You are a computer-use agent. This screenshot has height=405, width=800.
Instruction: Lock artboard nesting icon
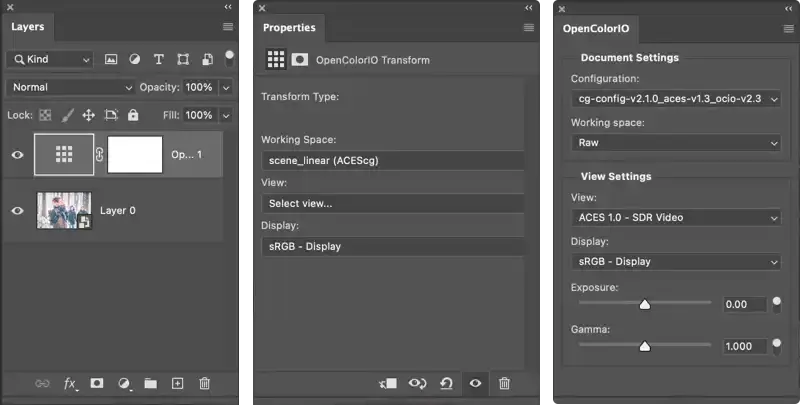[x=111, y=115]
